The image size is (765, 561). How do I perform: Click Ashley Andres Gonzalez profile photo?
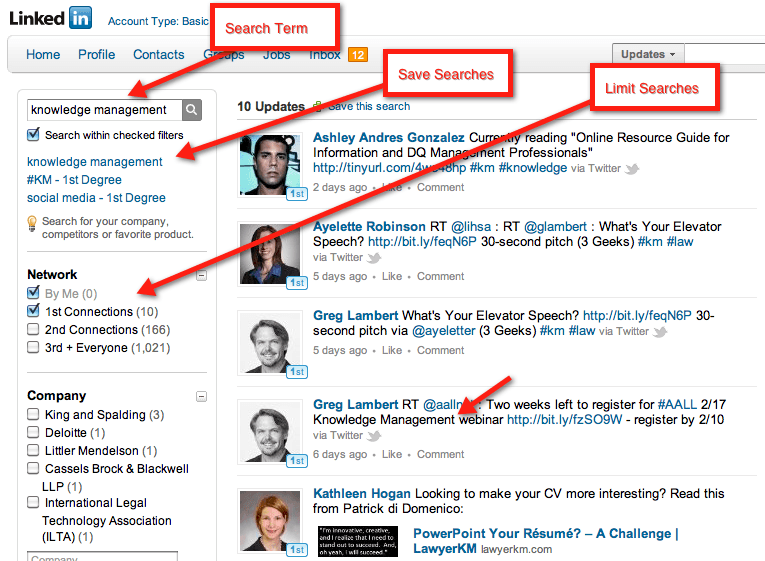click(x=270, y=165)
